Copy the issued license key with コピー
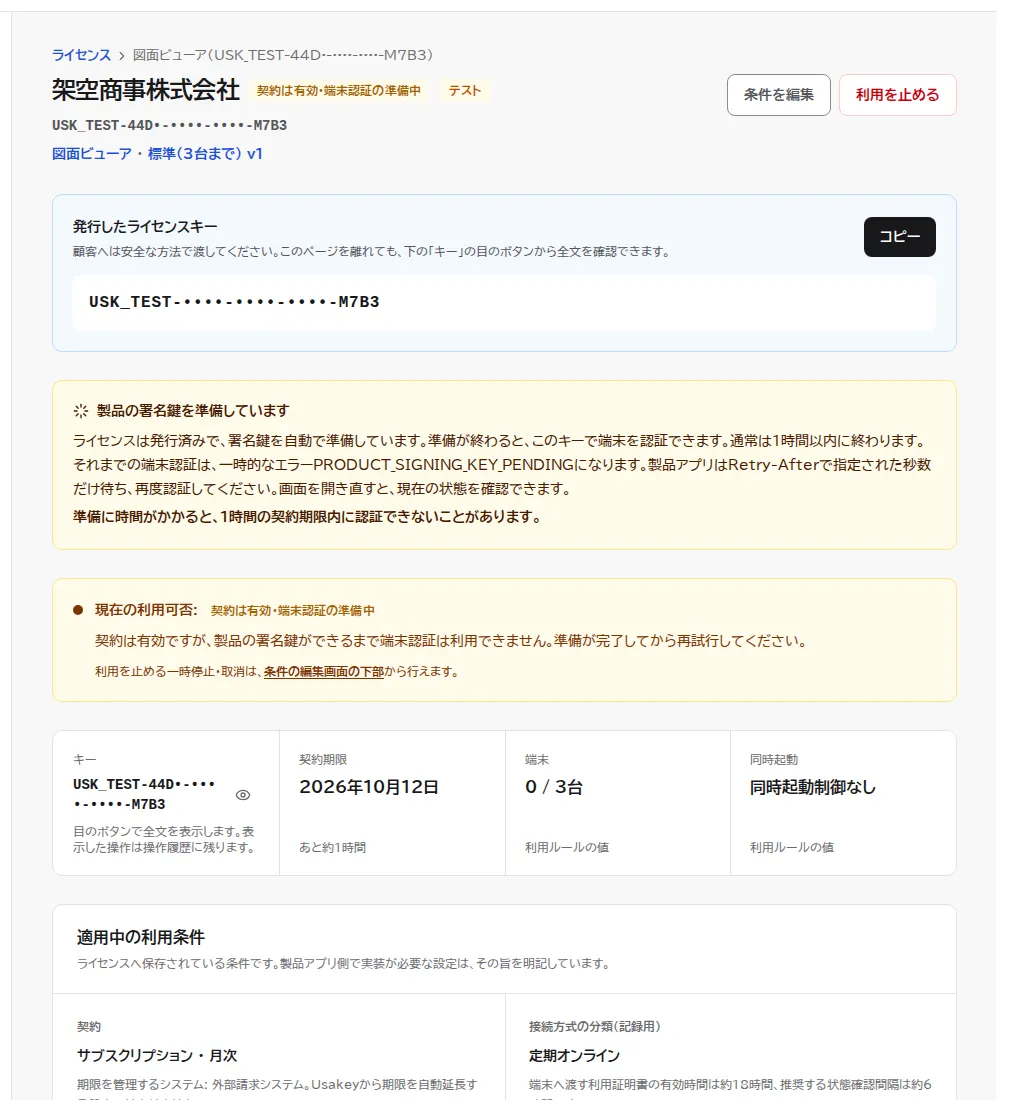The width and height of the screenshot is (1009, 1100). [x=899, y=236]
